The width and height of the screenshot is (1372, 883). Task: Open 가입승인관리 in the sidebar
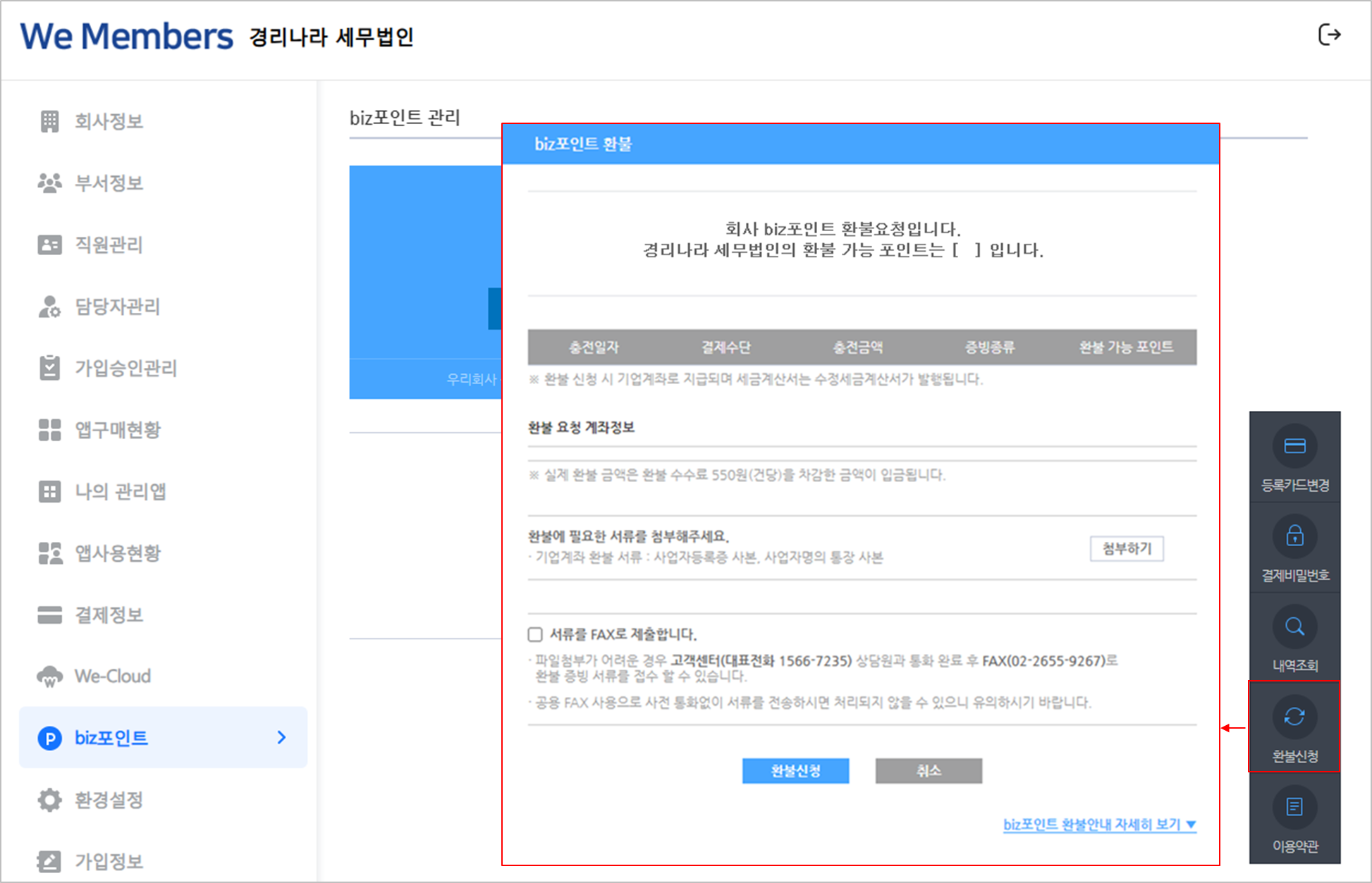[x=125, y=368]
